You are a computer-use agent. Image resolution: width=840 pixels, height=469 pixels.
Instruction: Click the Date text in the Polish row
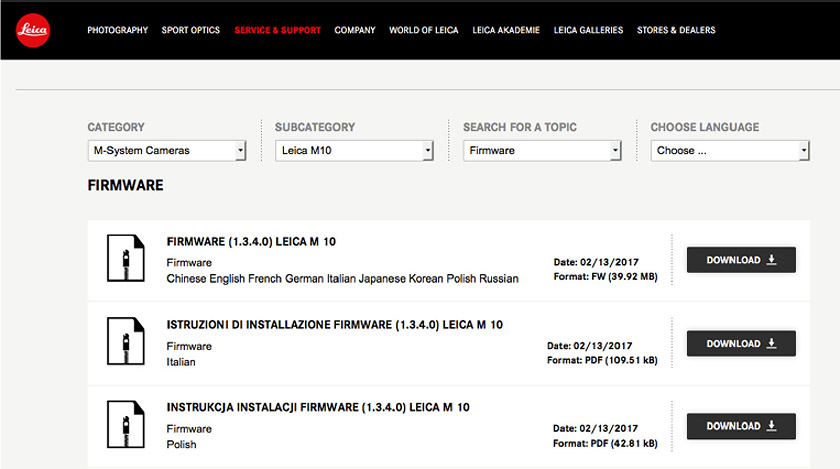tap(595, 428)
